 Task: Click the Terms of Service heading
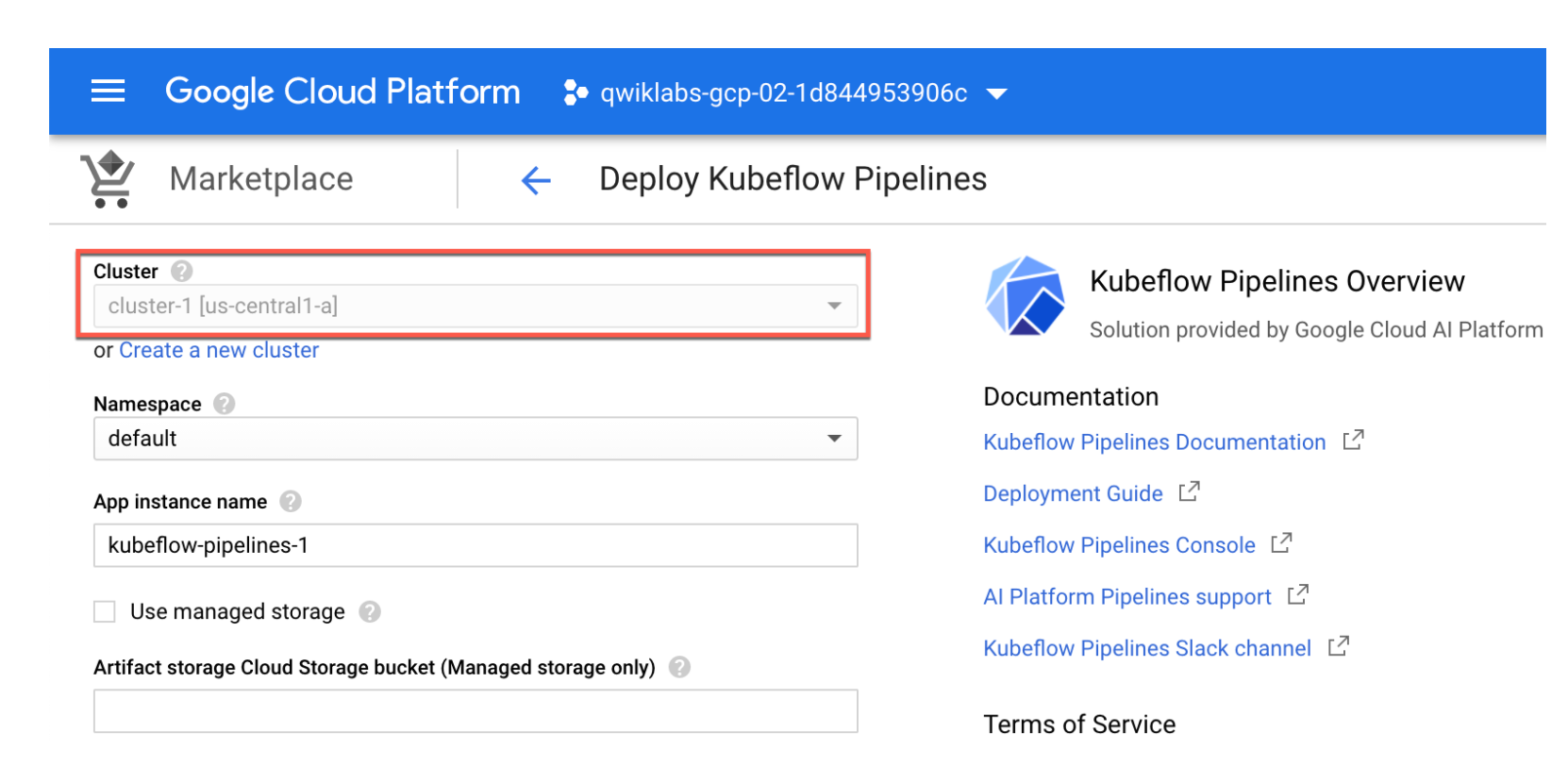point(1079,724)
